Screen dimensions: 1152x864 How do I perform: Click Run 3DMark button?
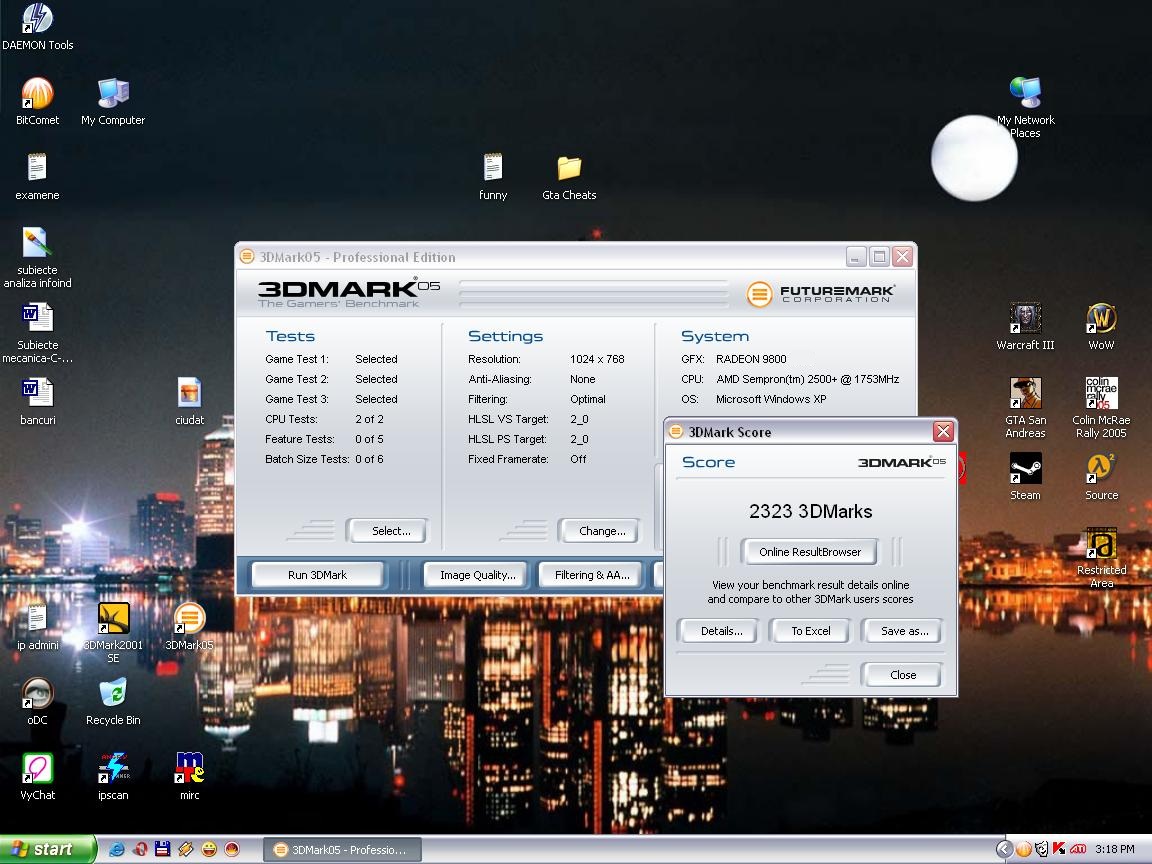pyautogui.click(x=317, y=575)
